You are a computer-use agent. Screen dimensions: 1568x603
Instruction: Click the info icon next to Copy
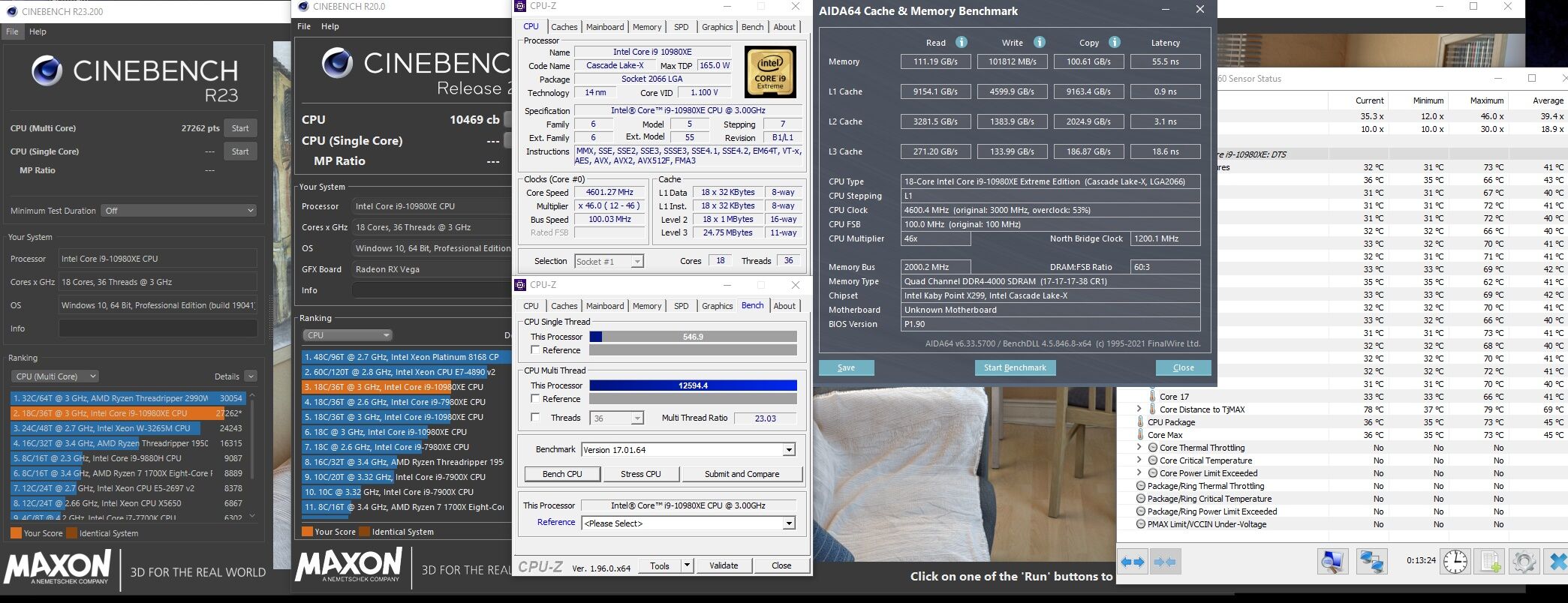tap(1115, 42)
